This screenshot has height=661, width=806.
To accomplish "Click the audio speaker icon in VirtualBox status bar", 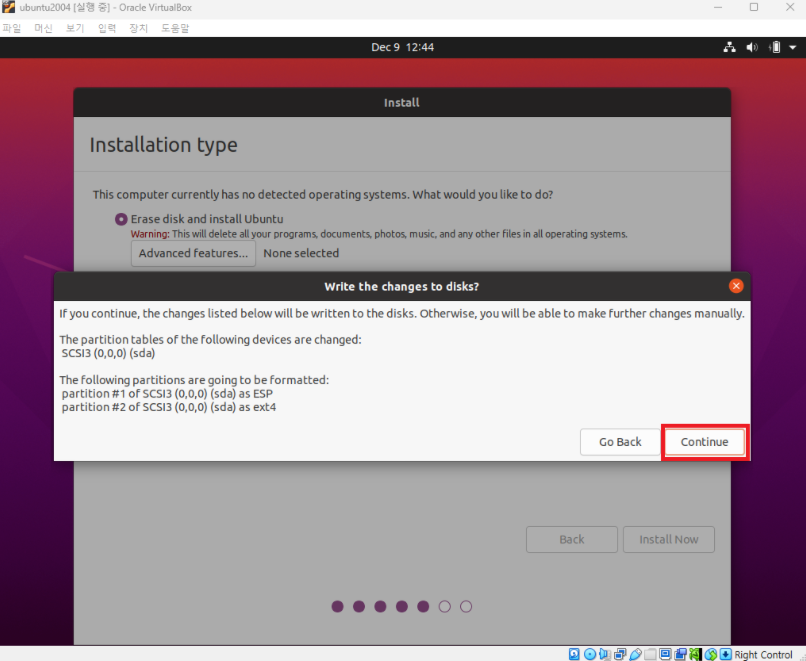I will [x=605, y=654].
